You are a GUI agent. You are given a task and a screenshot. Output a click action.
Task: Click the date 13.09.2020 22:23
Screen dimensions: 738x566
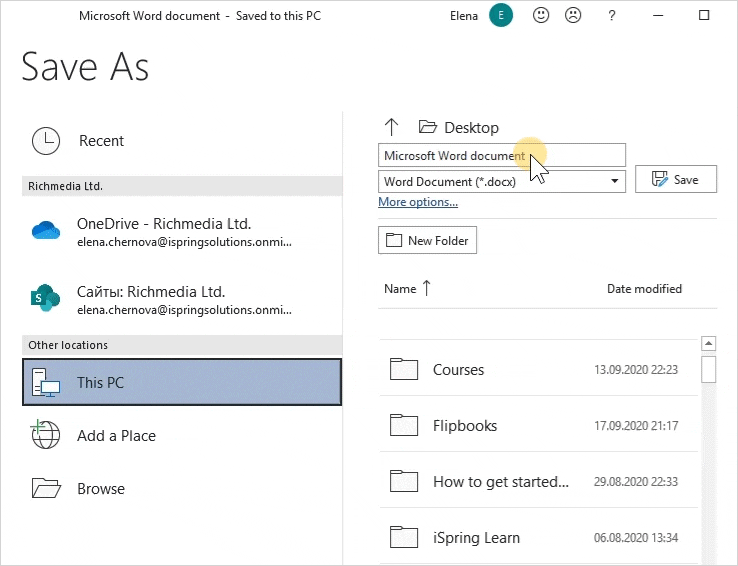[636, 369]
